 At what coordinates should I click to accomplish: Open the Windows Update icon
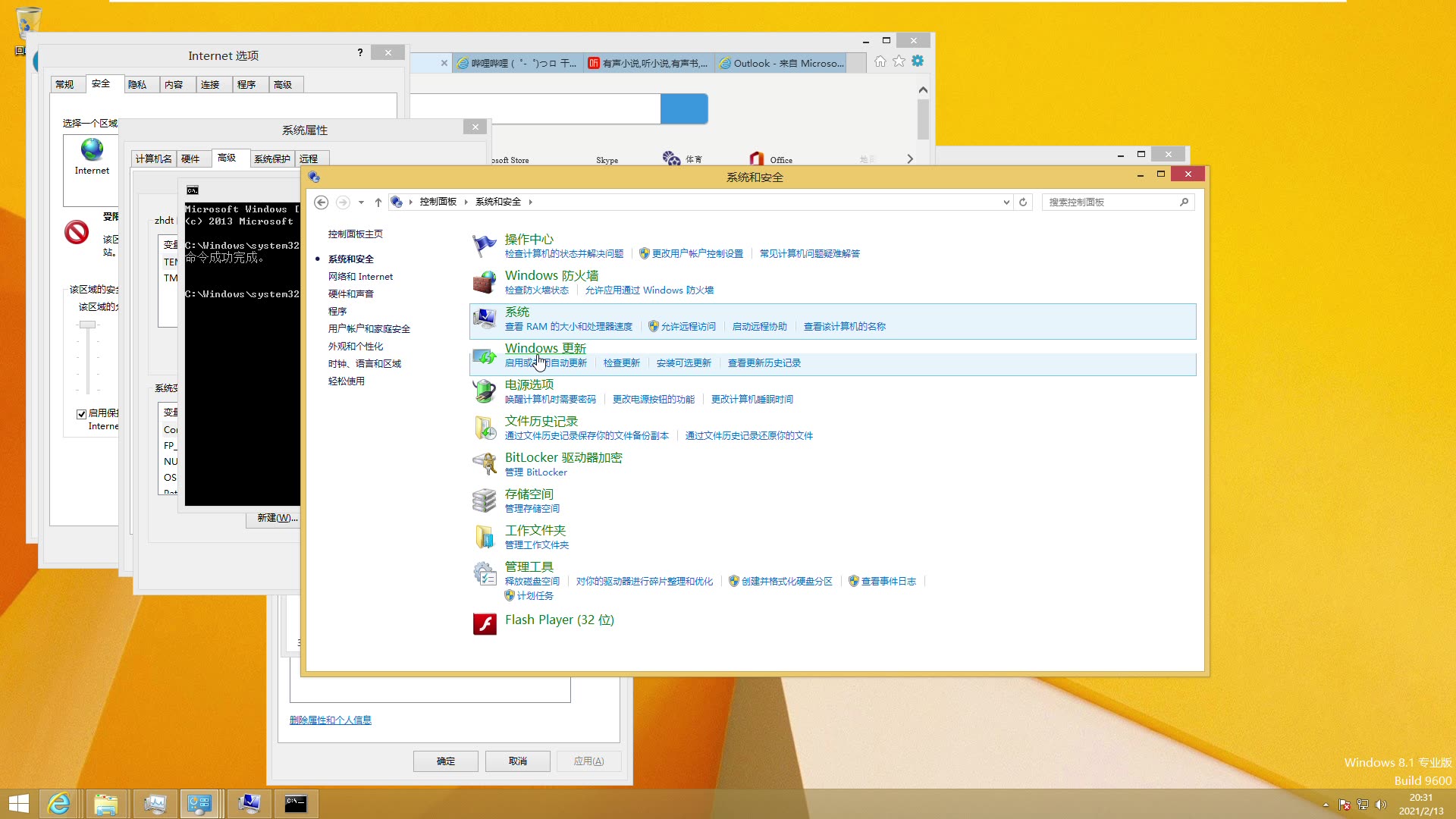pyautogui.click(x=485, y=355)
